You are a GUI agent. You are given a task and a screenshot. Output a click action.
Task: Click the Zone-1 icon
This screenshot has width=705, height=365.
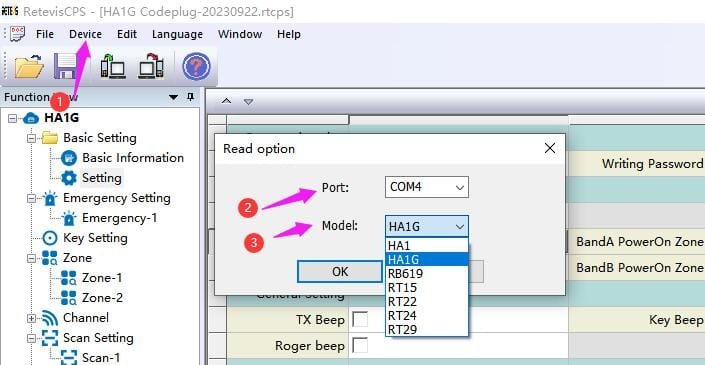point(69,278)
